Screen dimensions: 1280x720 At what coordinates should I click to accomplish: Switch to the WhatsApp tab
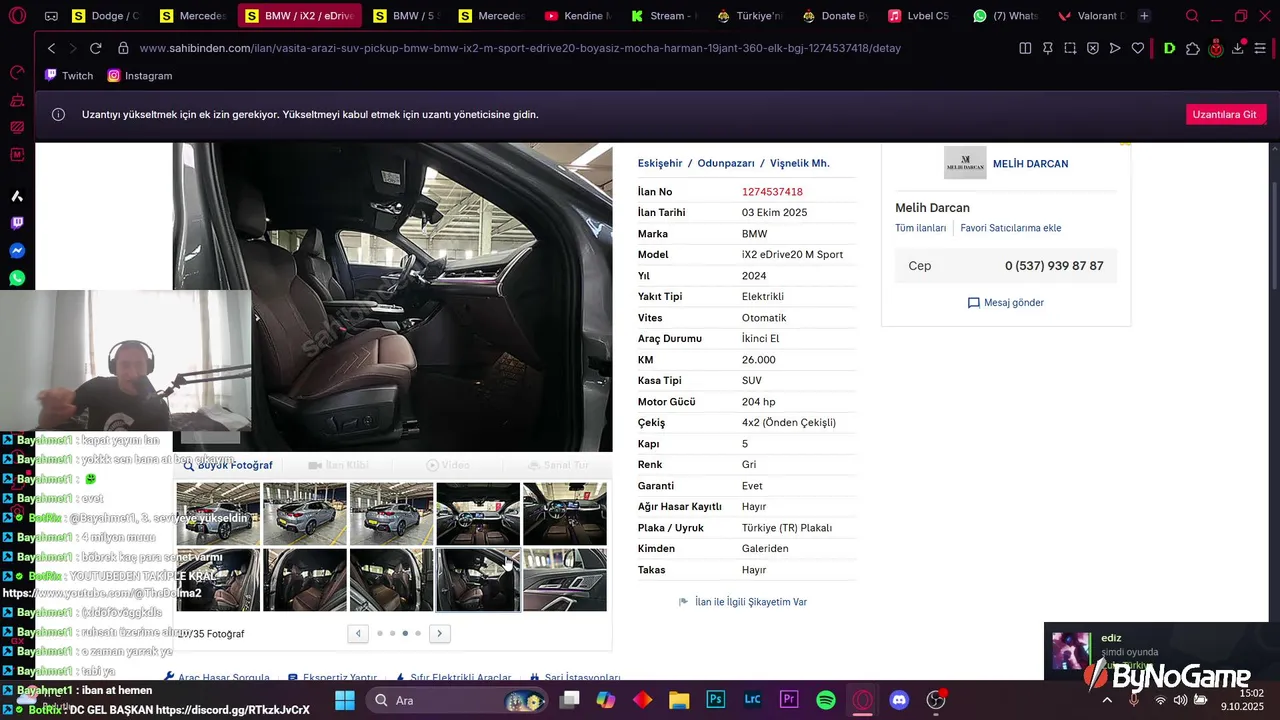click(x=1007, y=16)
